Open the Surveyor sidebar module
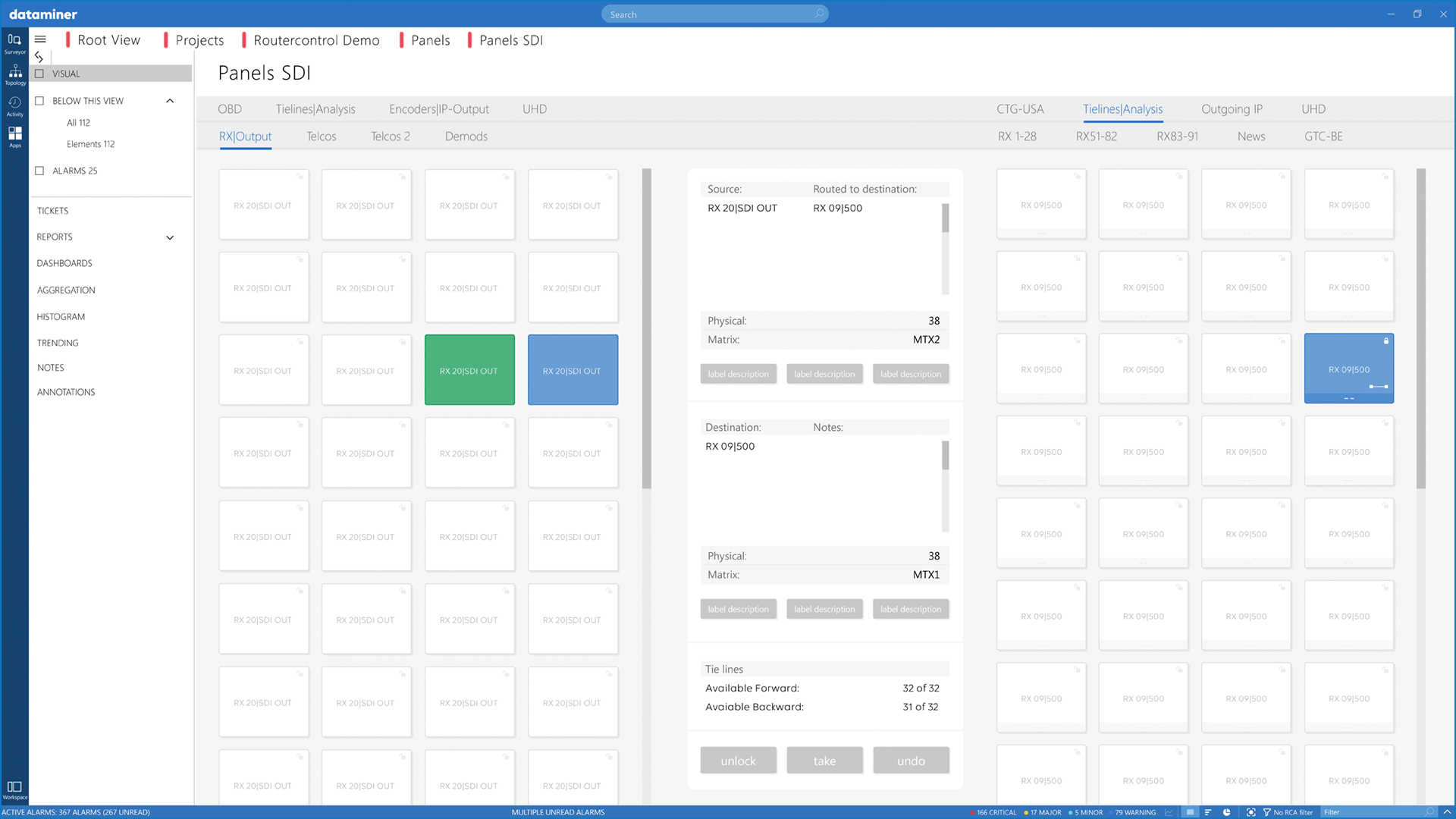The image size is (1456, 819). 14,43
